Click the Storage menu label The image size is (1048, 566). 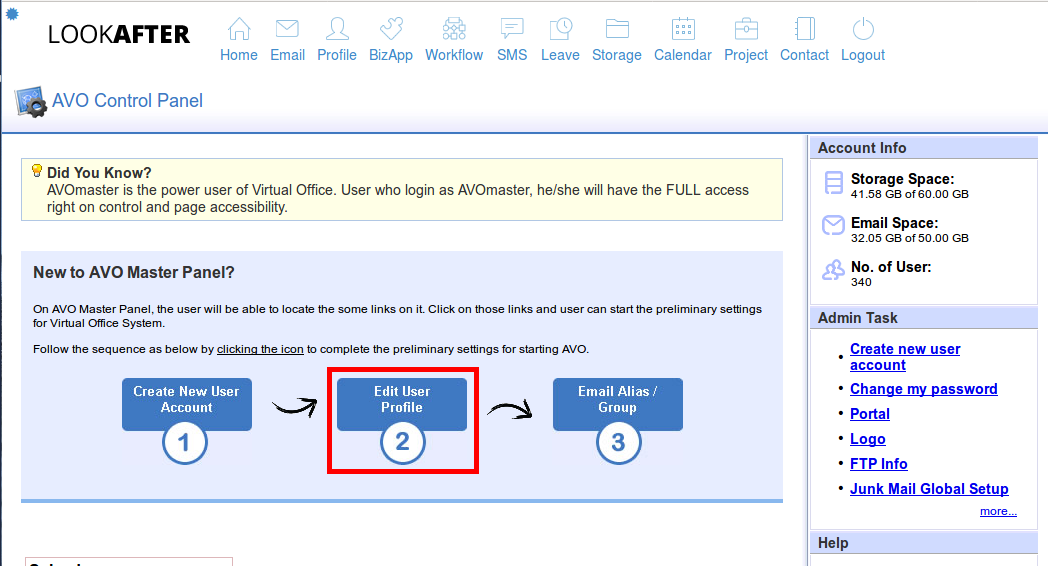[x=617, y=55]
